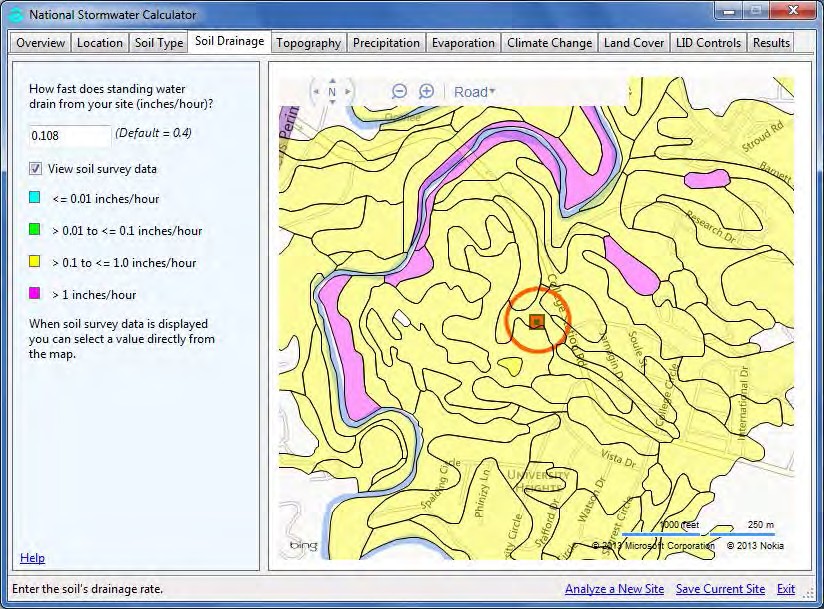Switch to the Precipitation tab
Image resolution: width=824 pixels, height=609 pixels.
386,43
